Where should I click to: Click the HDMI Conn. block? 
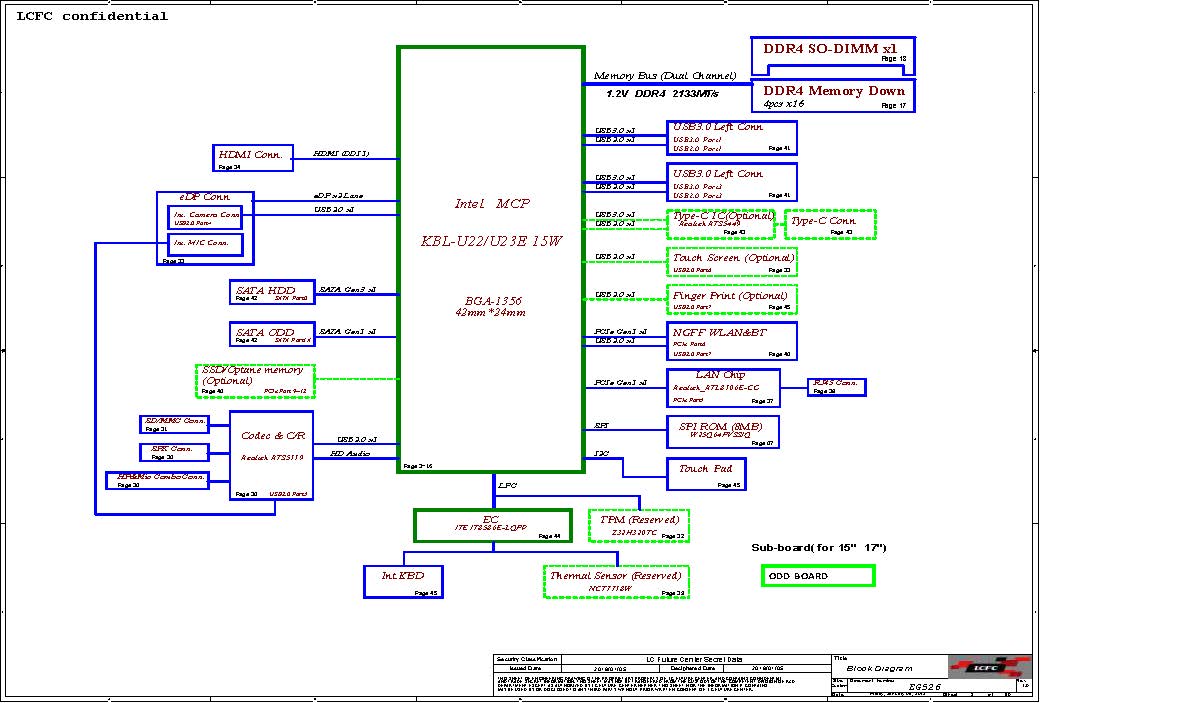click(253, 157)
